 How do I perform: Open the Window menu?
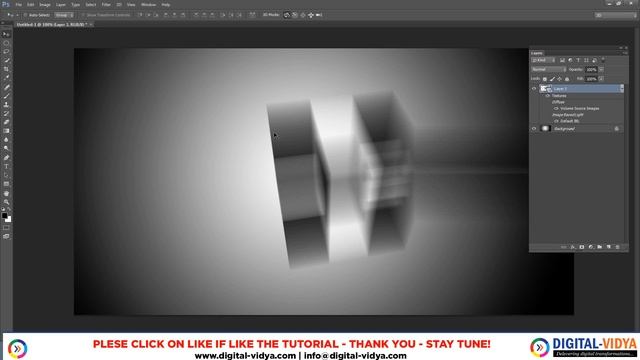pyautogui.click(x=148, y=4)
